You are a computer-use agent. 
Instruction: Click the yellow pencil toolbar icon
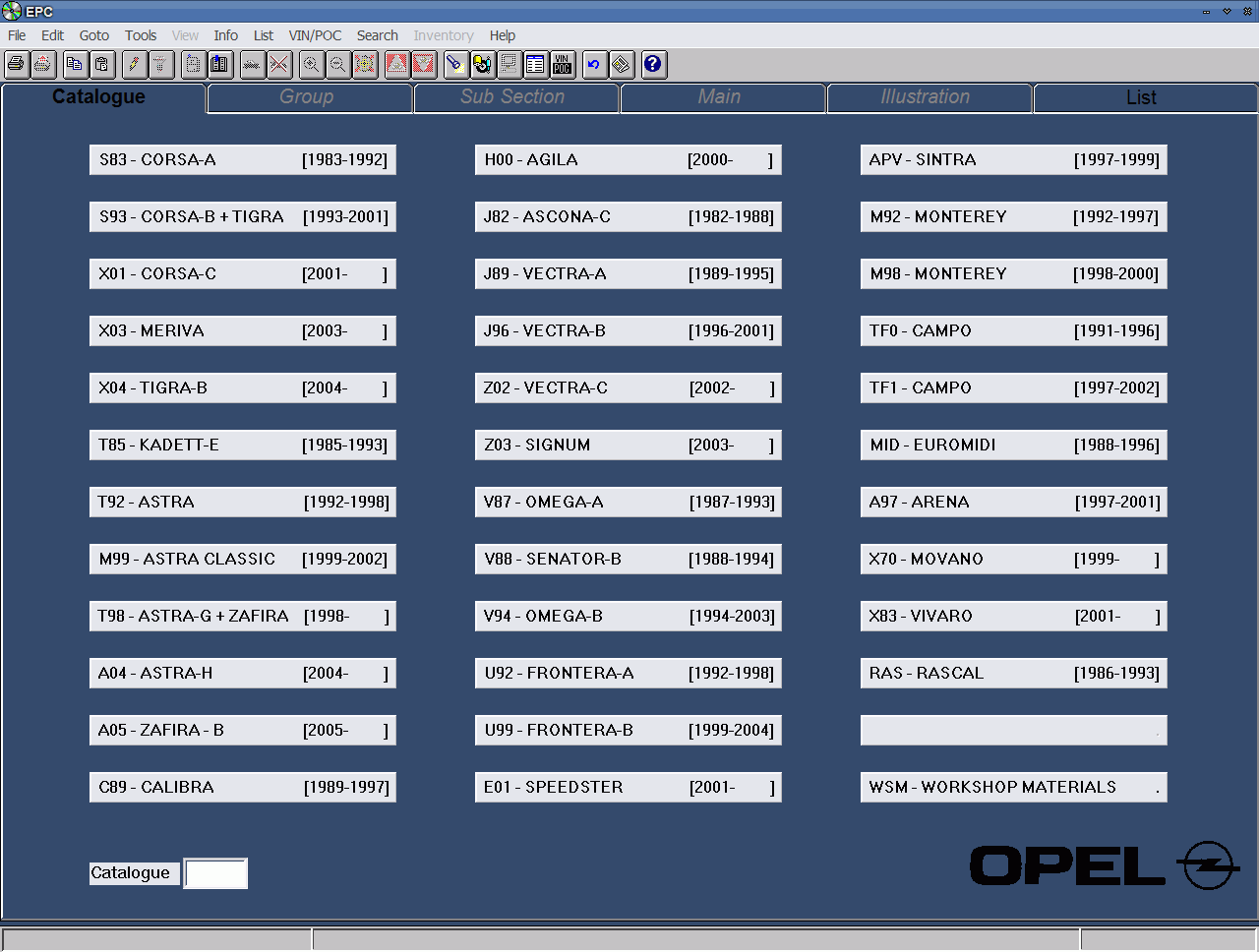tap(134, 65)
